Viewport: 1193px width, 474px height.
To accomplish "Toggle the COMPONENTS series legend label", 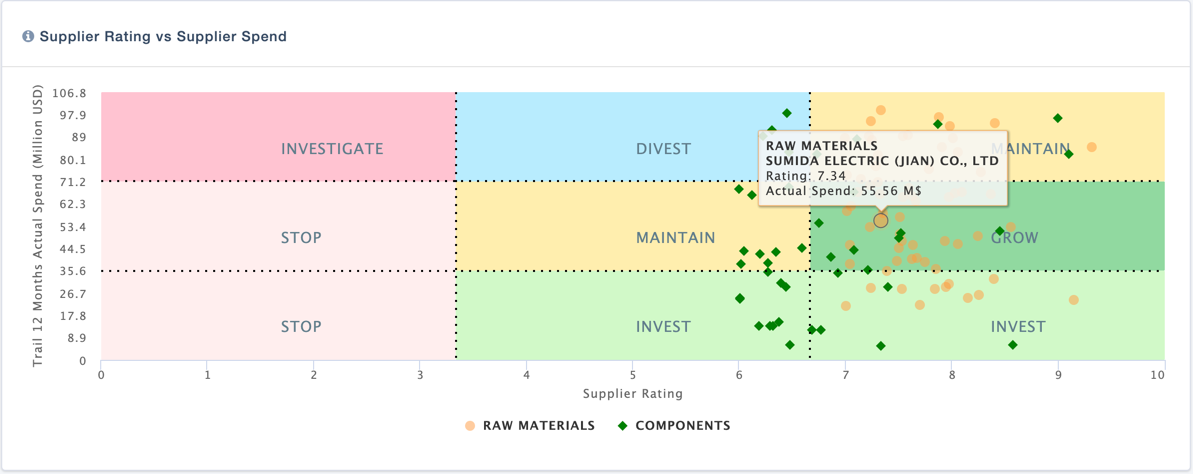I will pyautogui.click(x=682, y=426).
